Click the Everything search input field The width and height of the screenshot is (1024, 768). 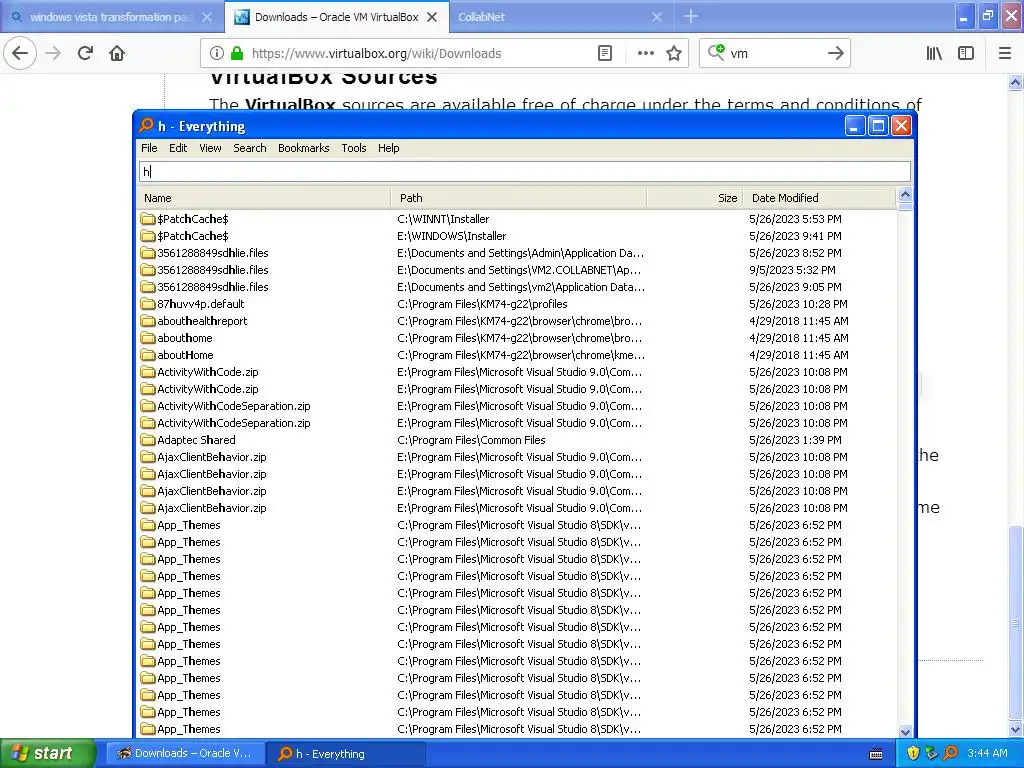pyautogui.click(x=524, y=171)
